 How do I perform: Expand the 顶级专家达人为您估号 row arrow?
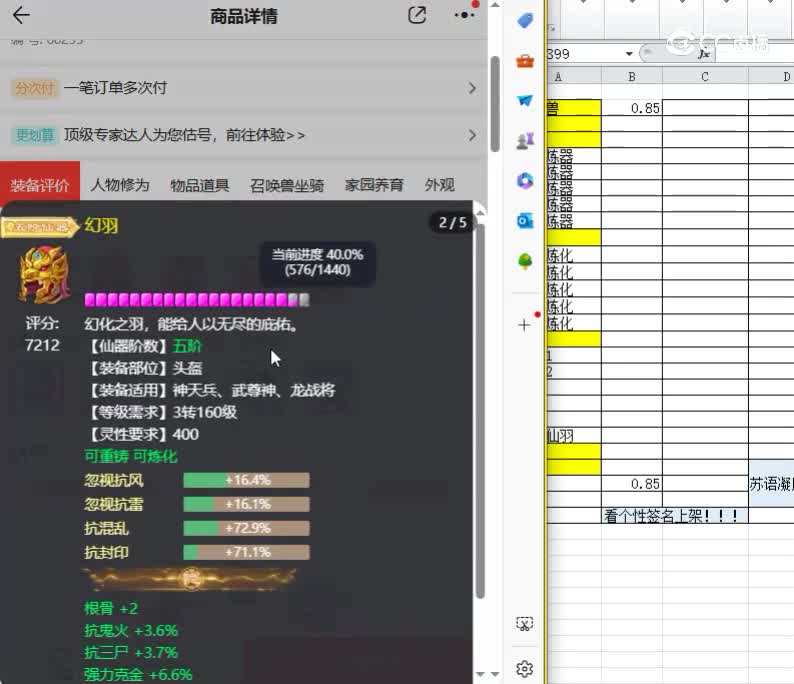pos(472,135)
